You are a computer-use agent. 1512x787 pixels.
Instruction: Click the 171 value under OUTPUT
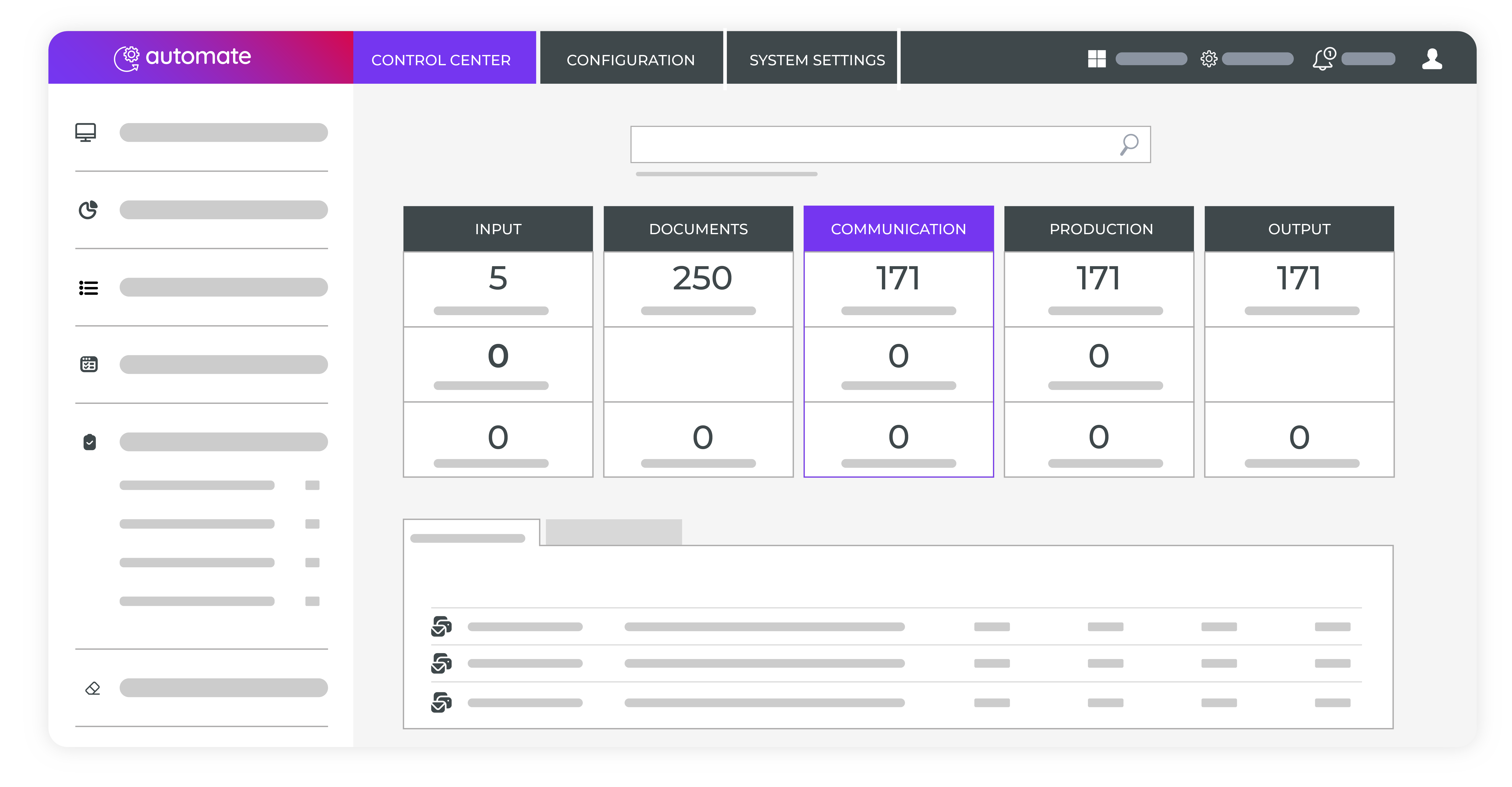1299,278
